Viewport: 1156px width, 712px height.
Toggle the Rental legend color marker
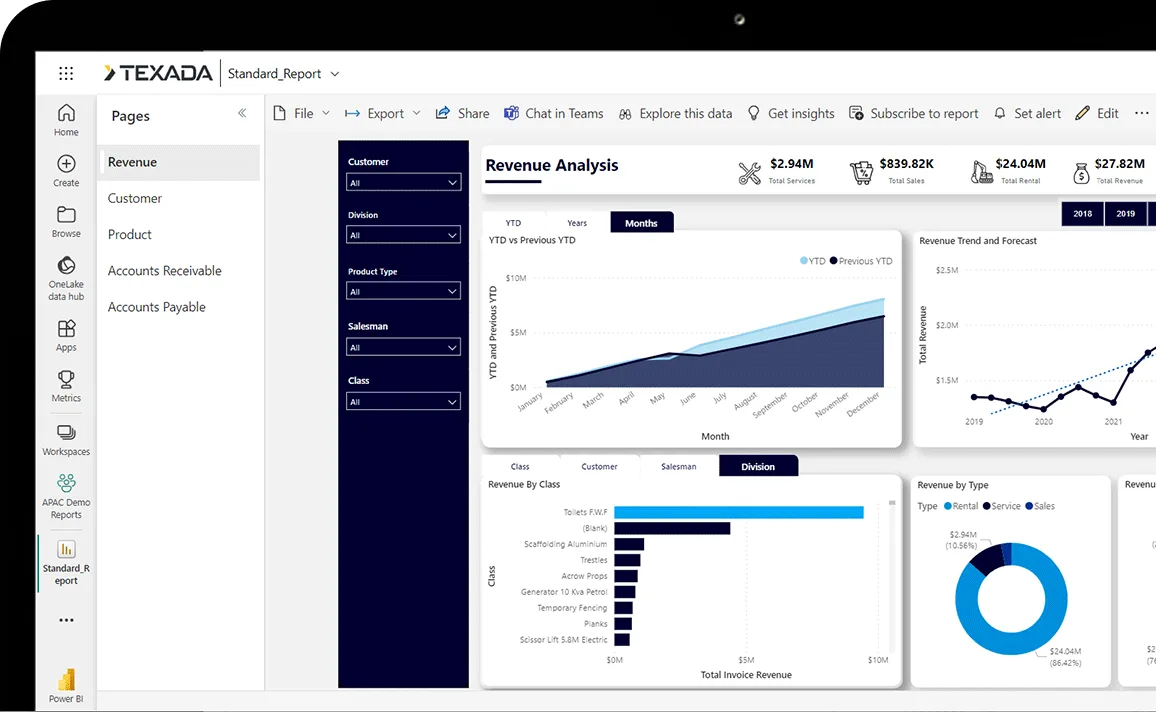click(x=945, y=506)
